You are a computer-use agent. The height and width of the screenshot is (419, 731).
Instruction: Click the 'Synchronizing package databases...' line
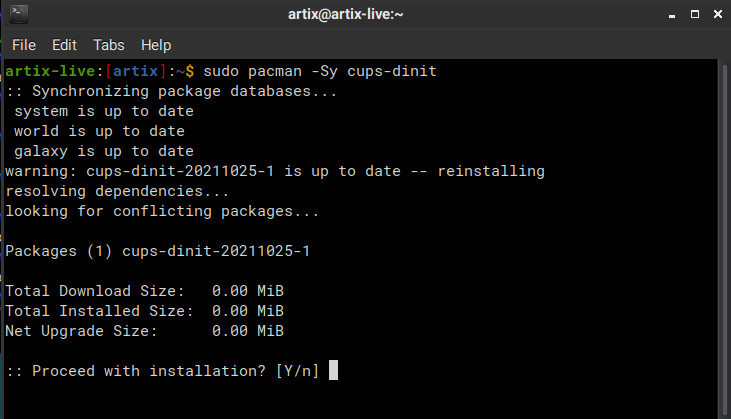coord(172,92)
